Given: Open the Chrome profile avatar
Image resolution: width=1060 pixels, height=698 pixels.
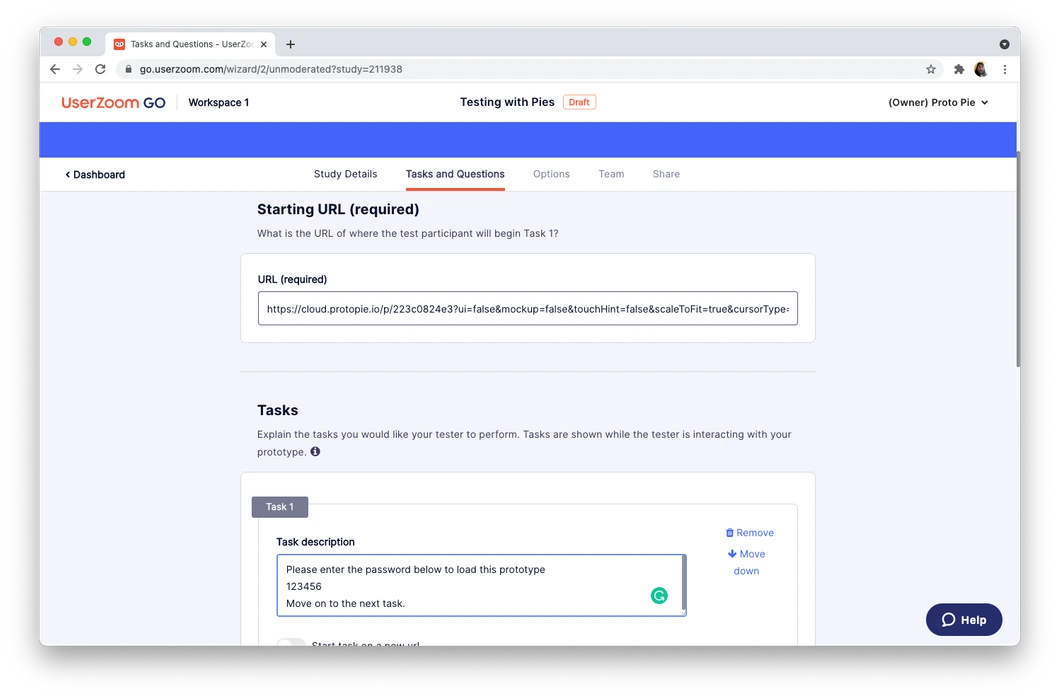Looking at the screenshot, I should click(x=981, y=69).
